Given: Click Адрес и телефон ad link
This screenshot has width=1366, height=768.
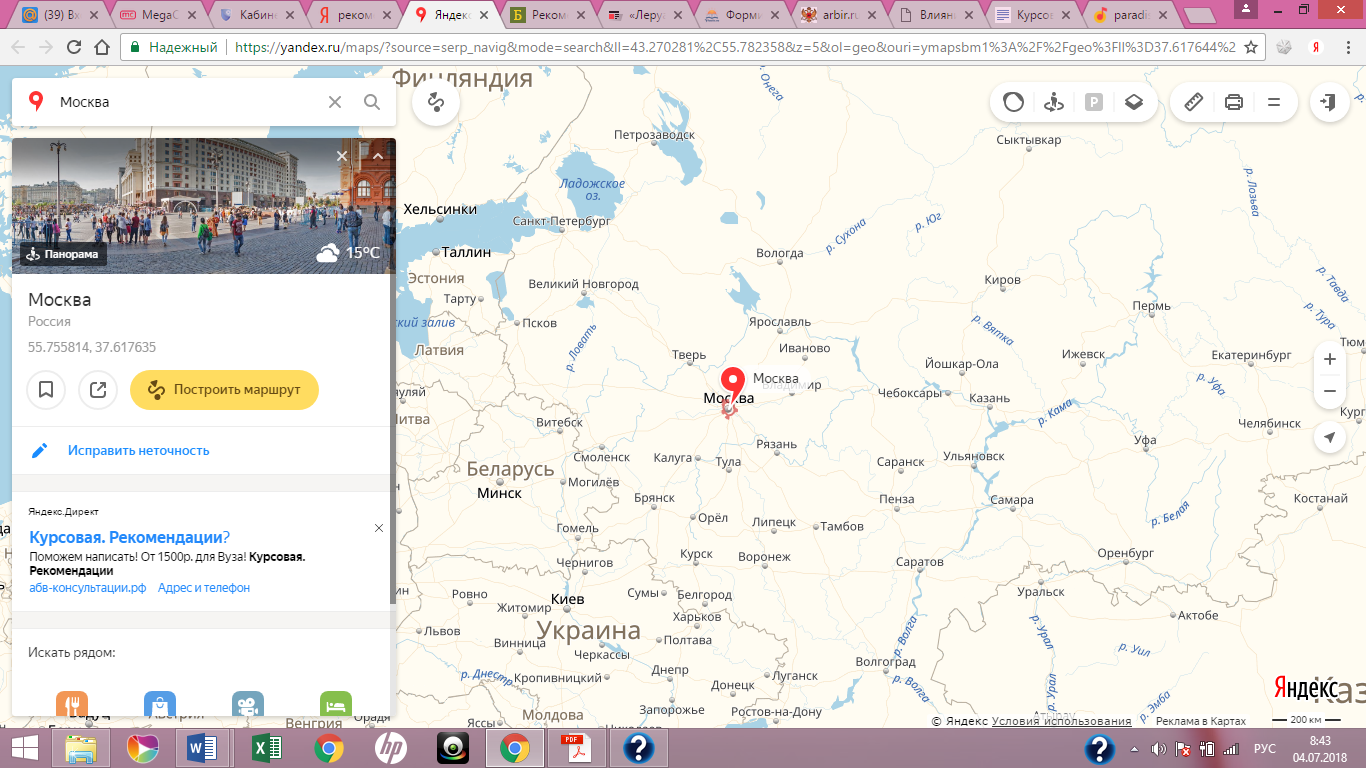Looking at the screenshot, I should pos(204,588).
